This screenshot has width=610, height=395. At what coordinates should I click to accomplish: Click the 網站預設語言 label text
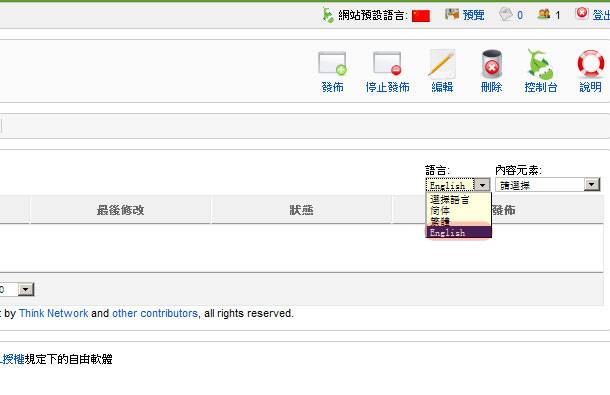tap(372, 16)
